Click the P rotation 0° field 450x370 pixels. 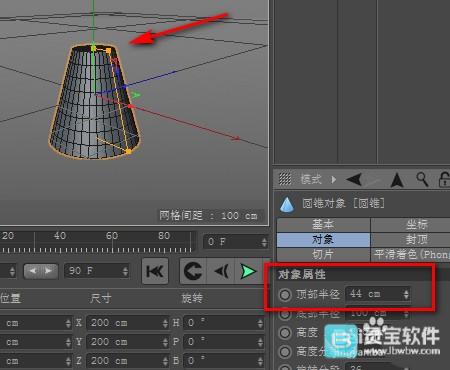click(224, 342)
